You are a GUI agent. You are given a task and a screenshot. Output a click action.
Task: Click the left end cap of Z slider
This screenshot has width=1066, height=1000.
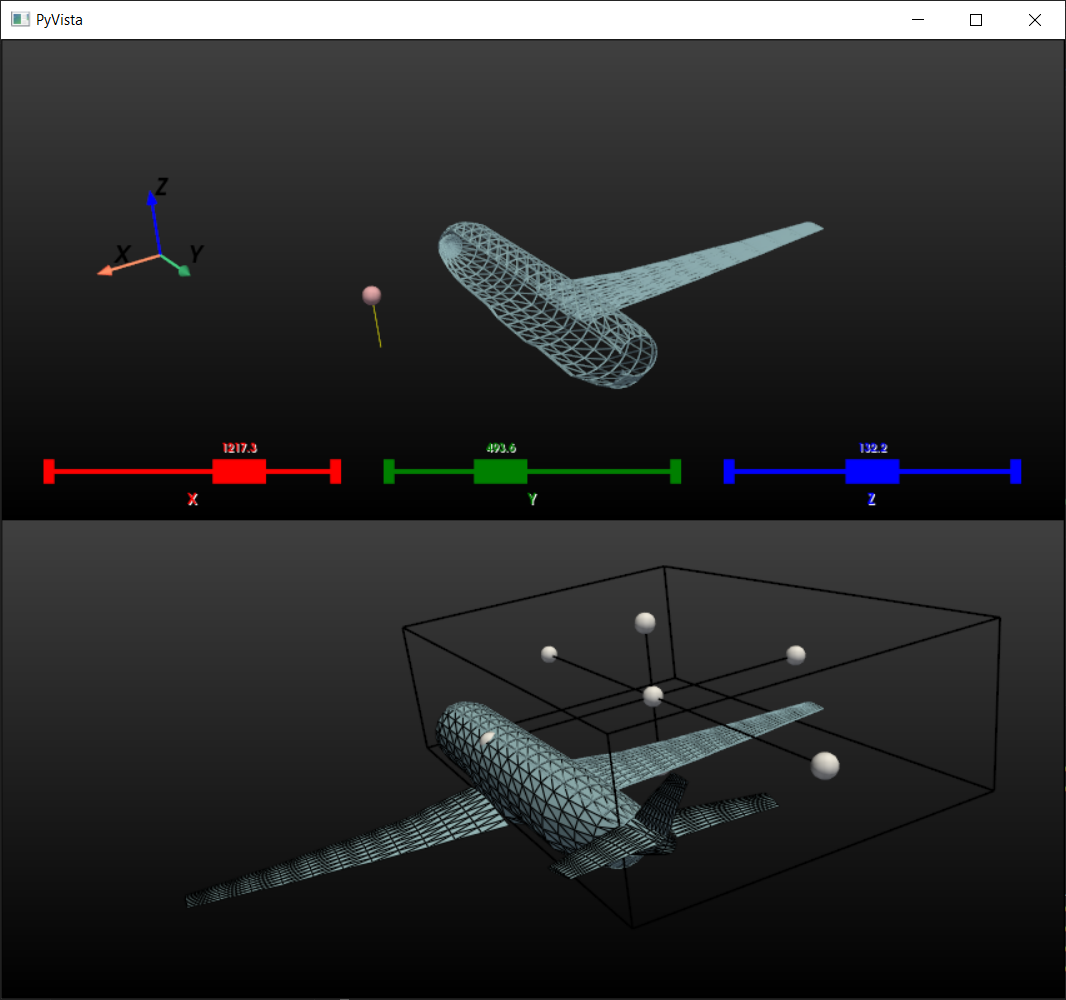click(729, 471)
